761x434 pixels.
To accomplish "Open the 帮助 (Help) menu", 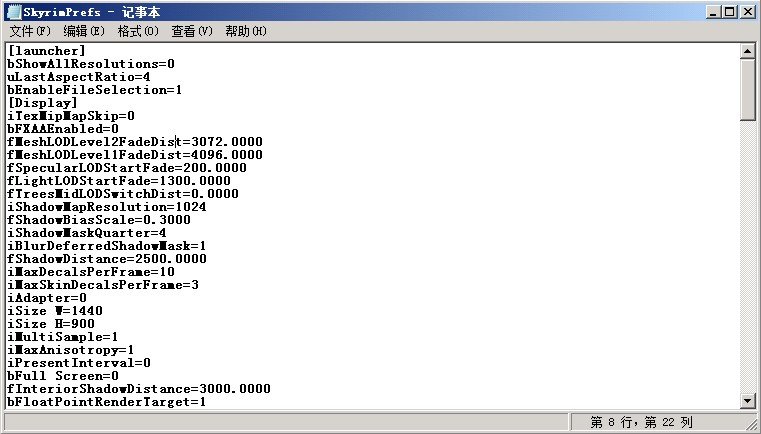I will (x=246, y=31).
